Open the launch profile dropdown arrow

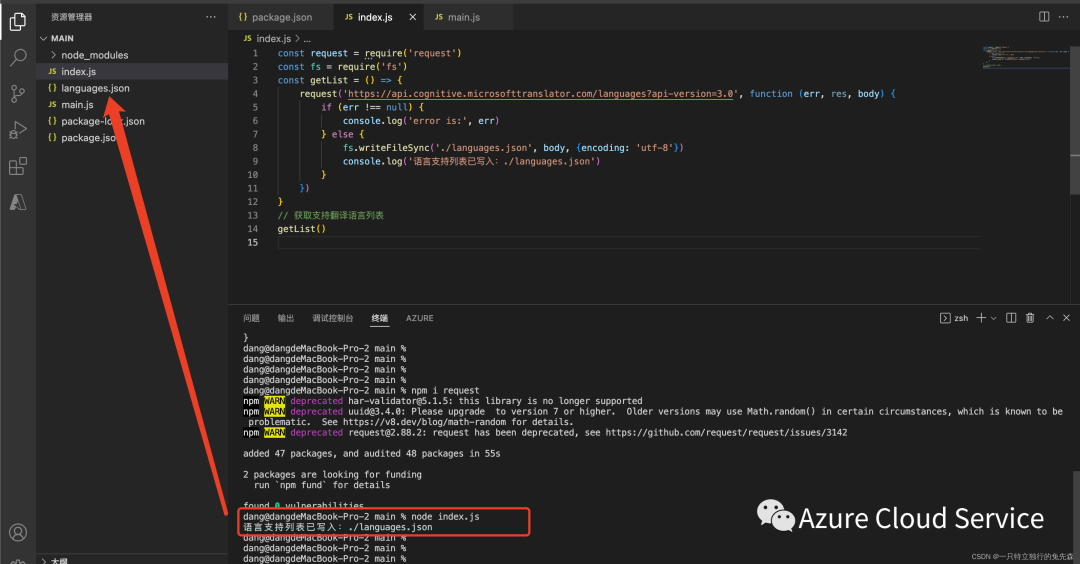(993, 318)
